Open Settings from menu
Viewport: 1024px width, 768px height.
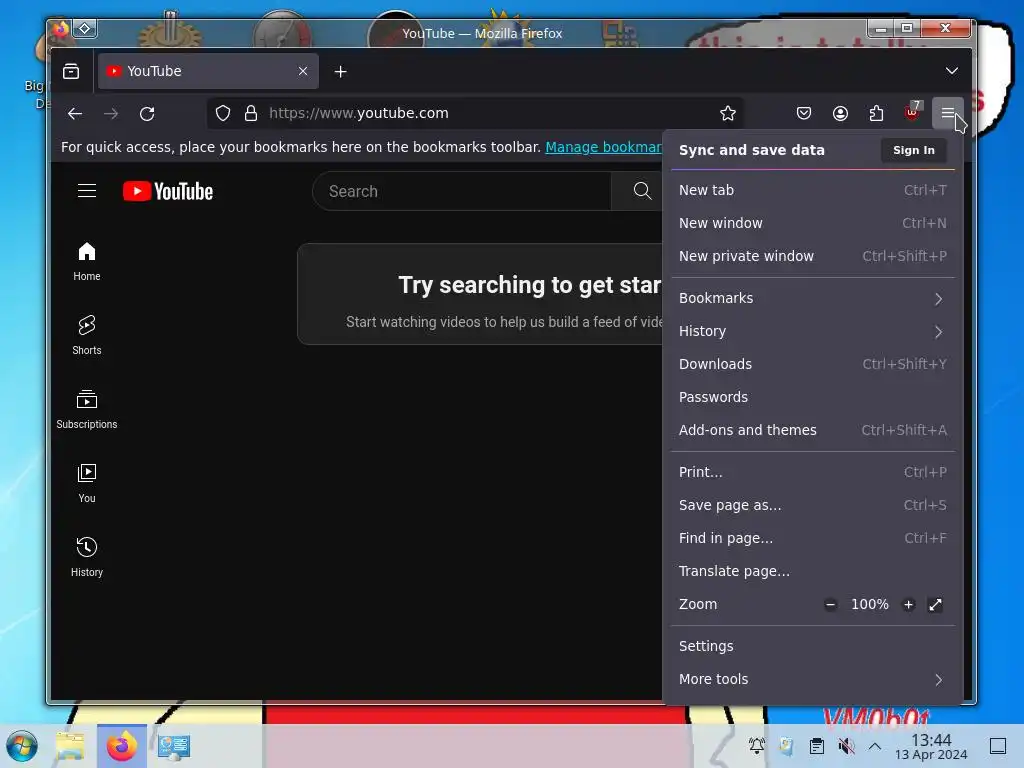click(813, 647)
